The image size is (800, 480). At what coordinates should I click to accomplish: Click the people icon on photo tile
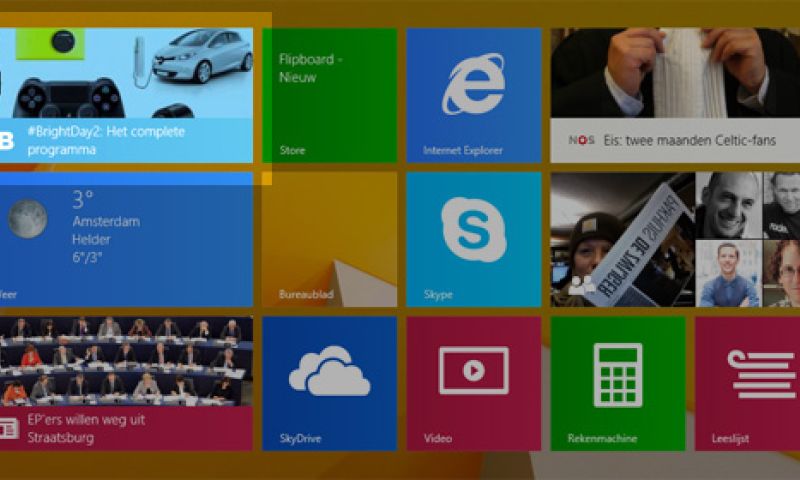(x=582, y=285)
